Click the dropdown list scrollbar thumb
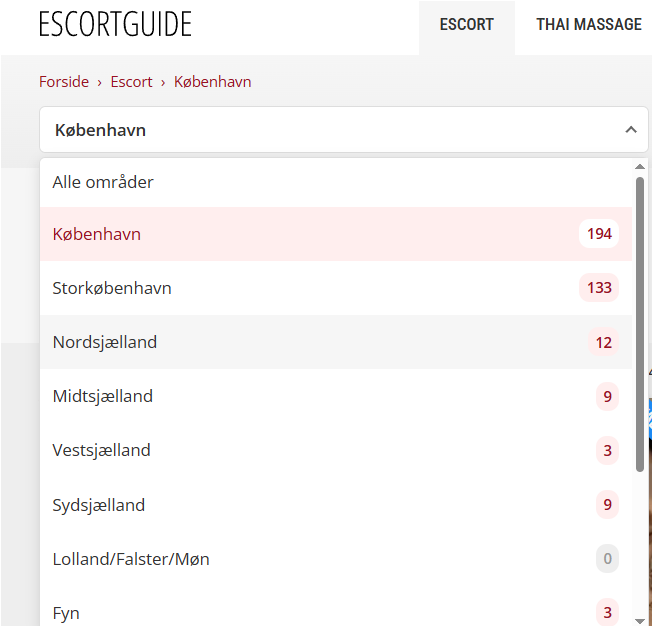Viewport: 653px width, 627px height. [640, 325]
